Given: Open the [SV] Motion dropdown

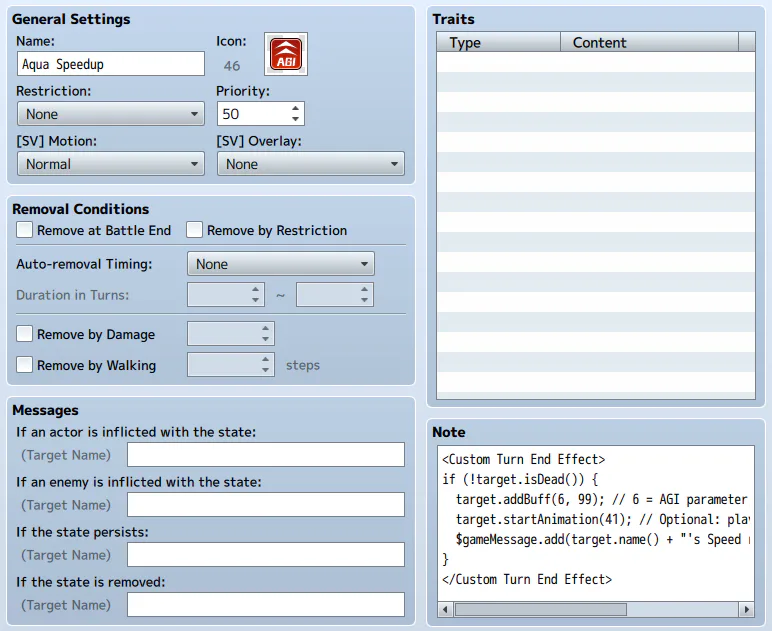Looking at the screenshot, I should [111, 164].
